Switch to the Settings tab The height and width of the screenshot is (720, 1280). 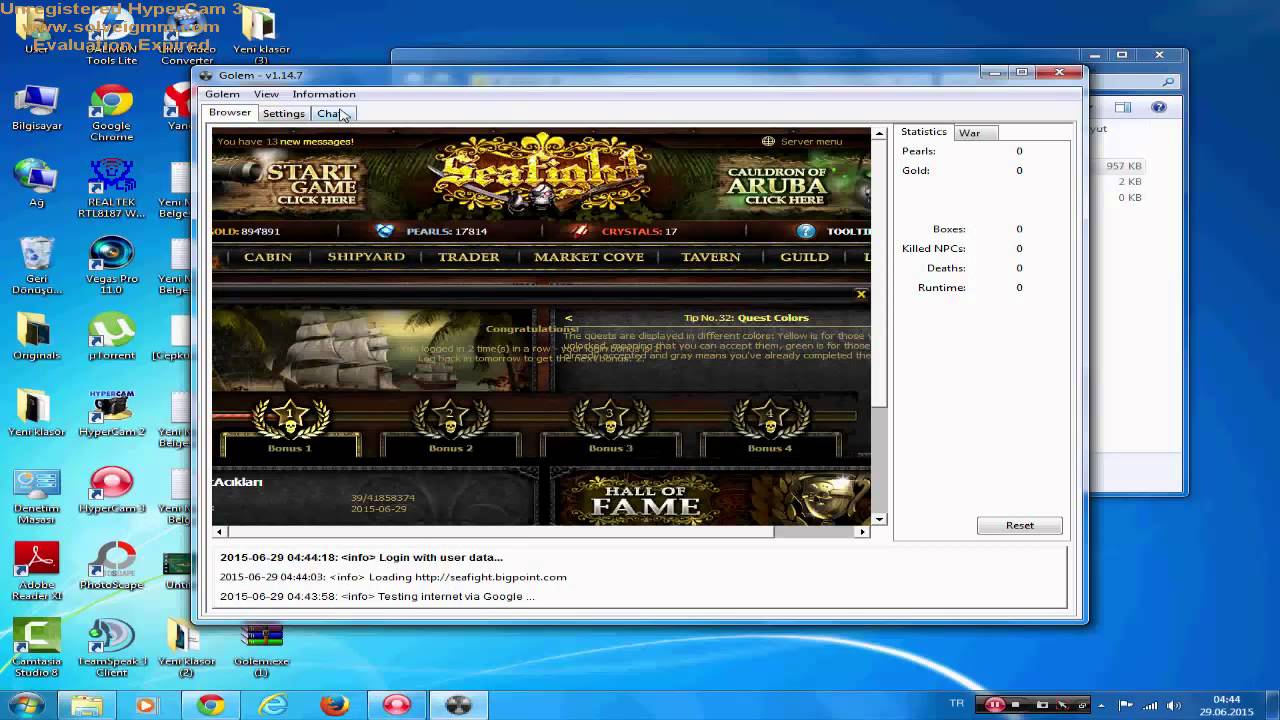pos(284,114)
